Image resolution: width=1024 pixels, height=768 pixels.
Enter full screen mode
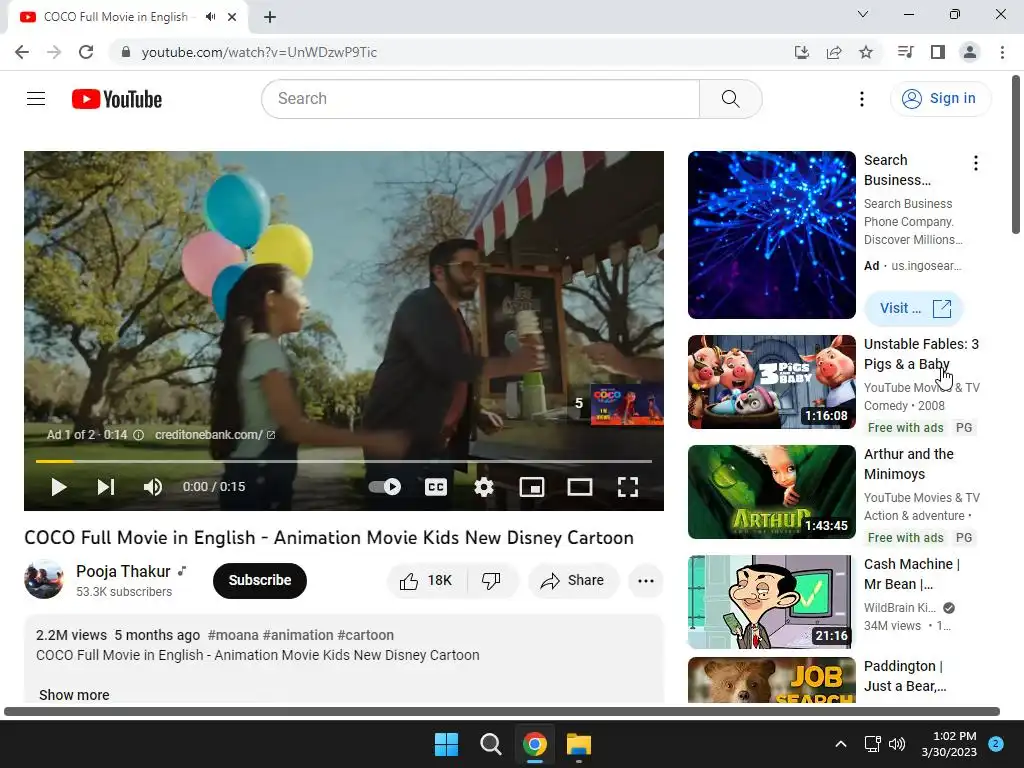[628, 487]
